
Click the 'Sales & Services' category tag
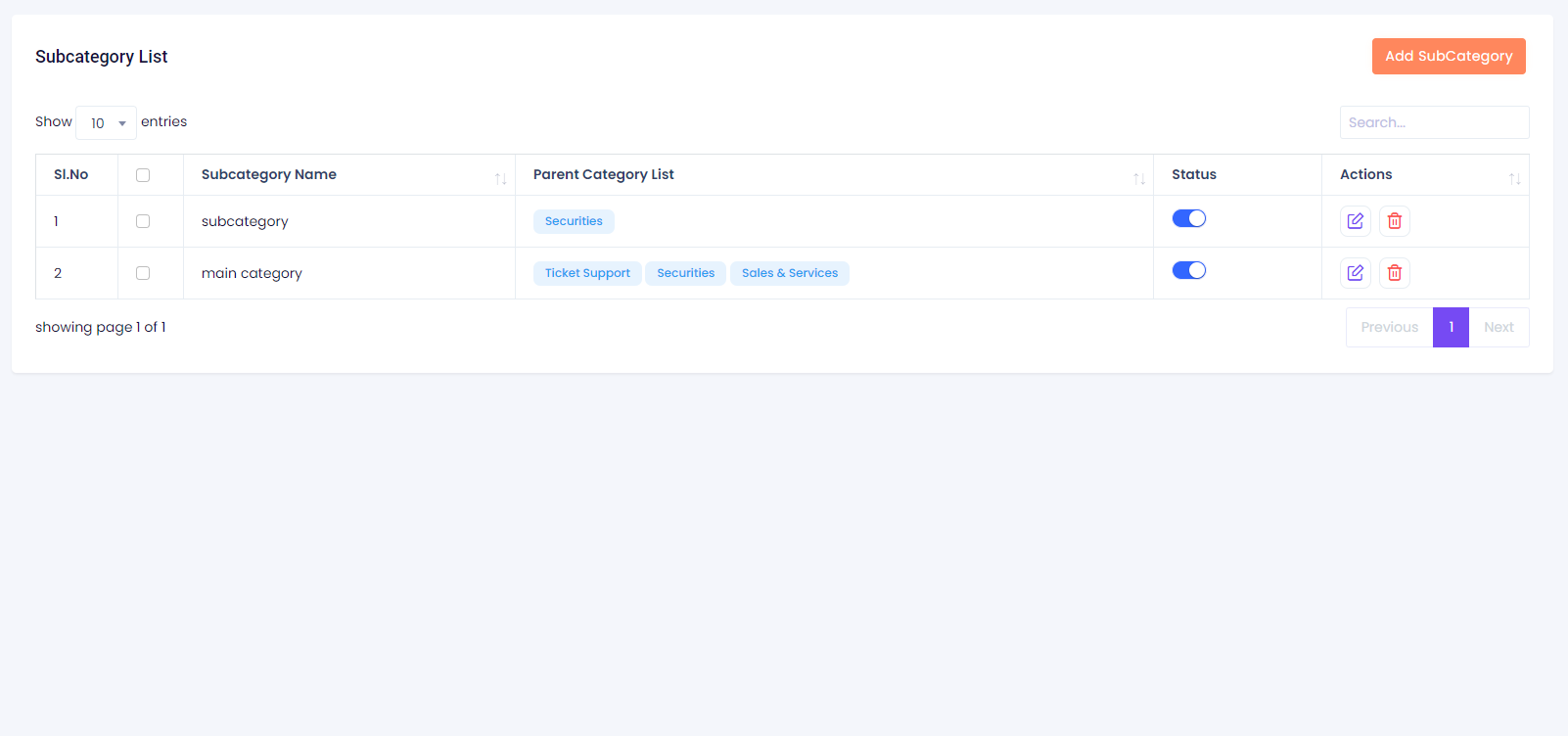pyautogui.click(x=789, y=273)
